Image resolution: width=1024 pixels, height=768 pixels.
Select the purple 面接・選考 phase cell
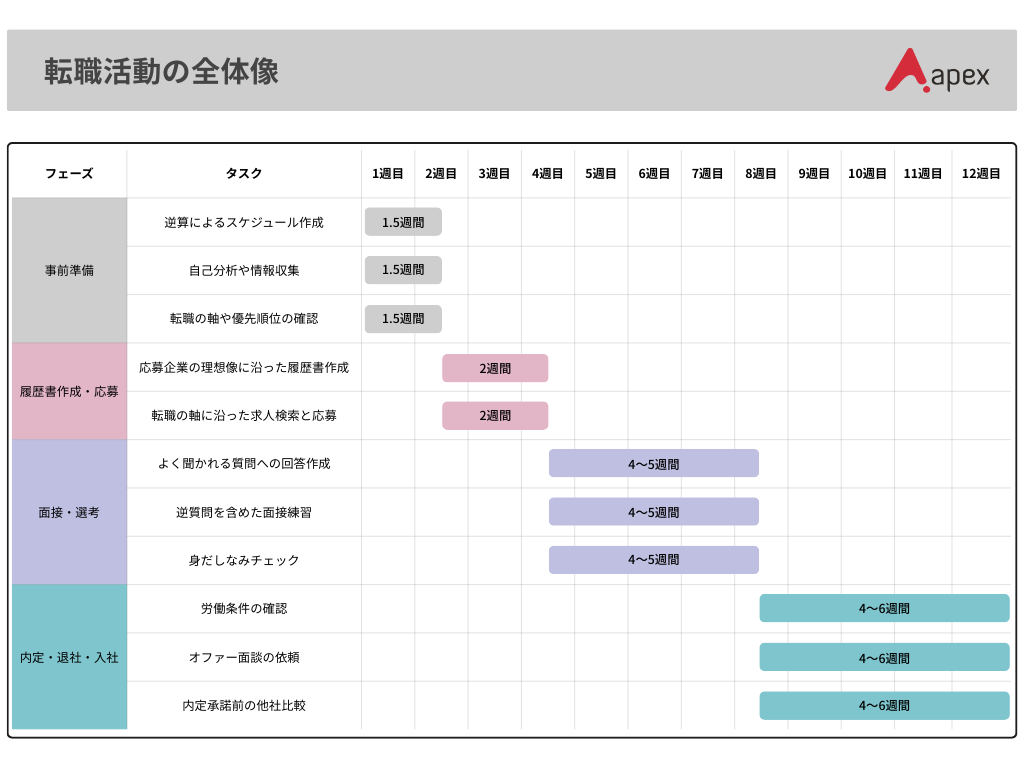tap(68, 512)
